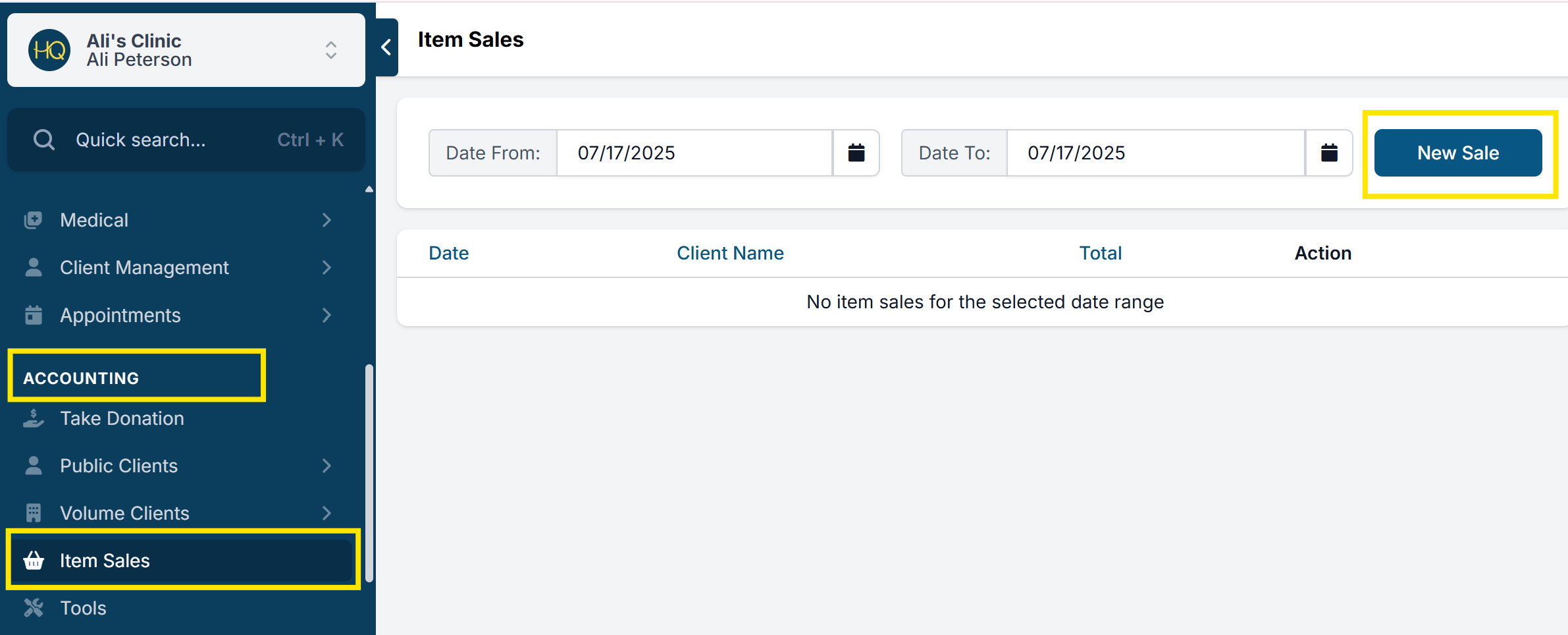The image size is (1568, 635).
Task: Click the HQ clinic logo icon
Action: click(49, 50)
